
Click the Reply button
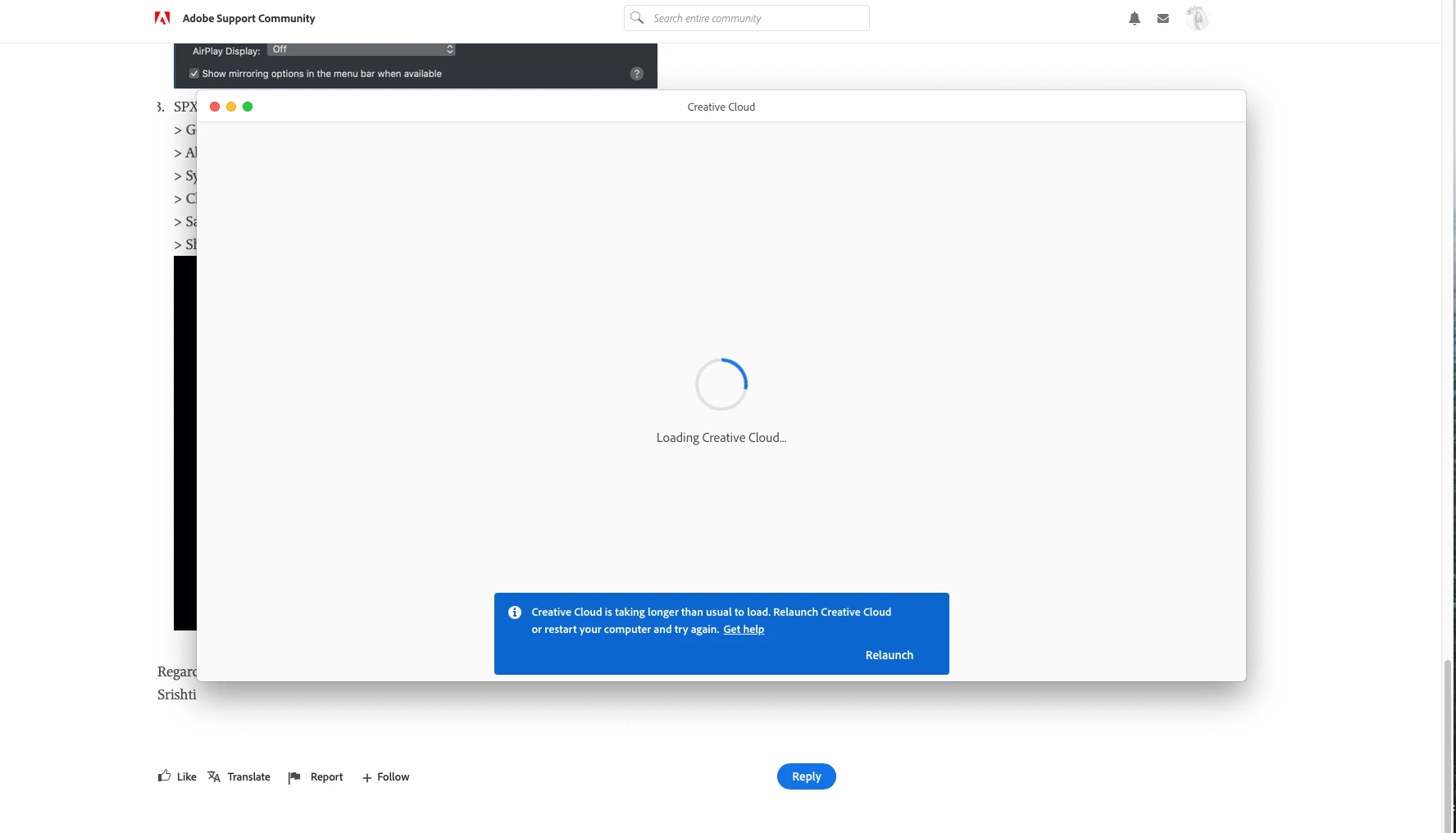click(x=807, y=776)
